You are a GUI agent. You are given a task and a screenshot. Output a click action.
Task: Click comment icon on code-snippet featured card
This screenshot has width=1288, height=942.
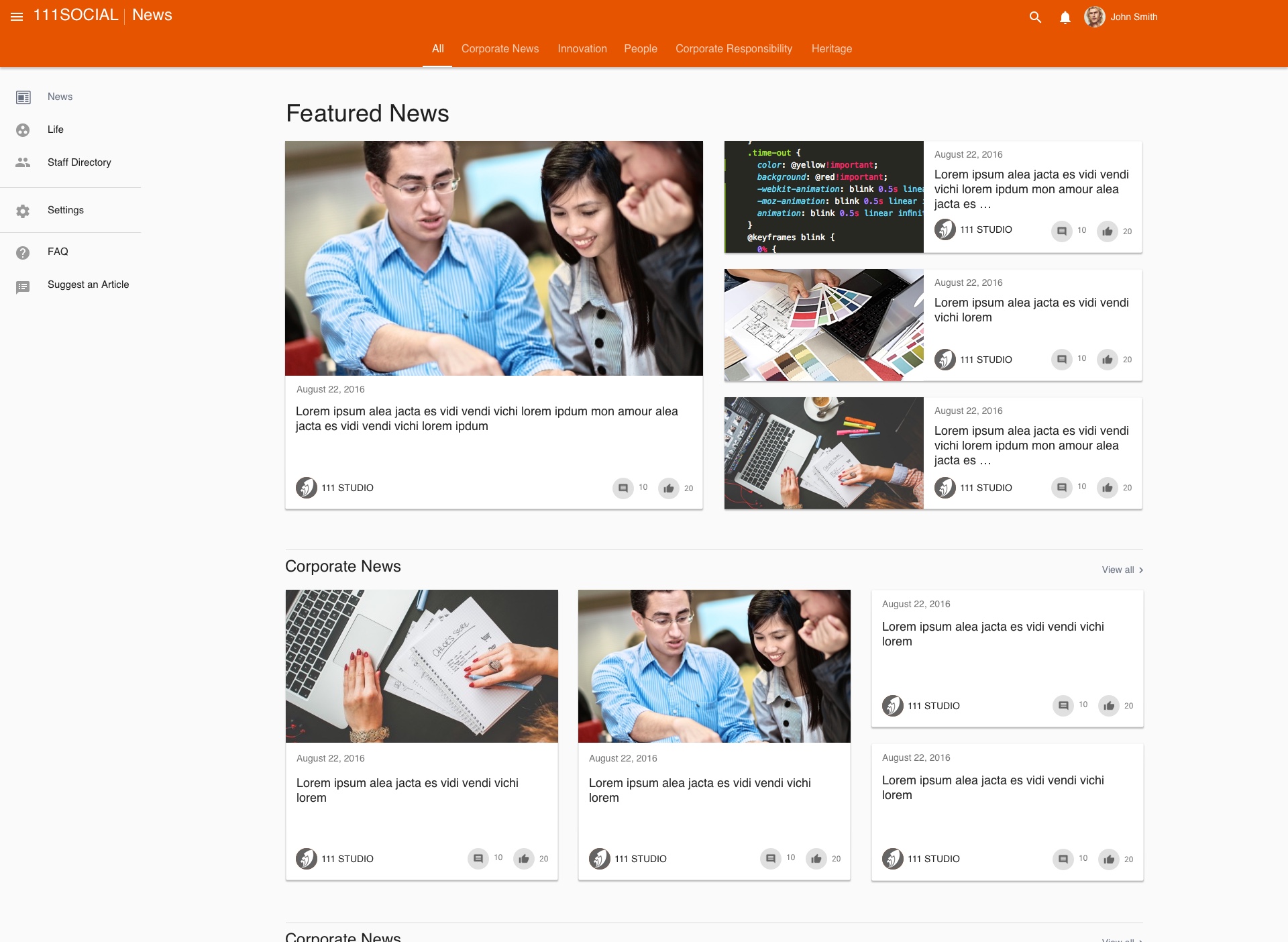point(1062,231)
